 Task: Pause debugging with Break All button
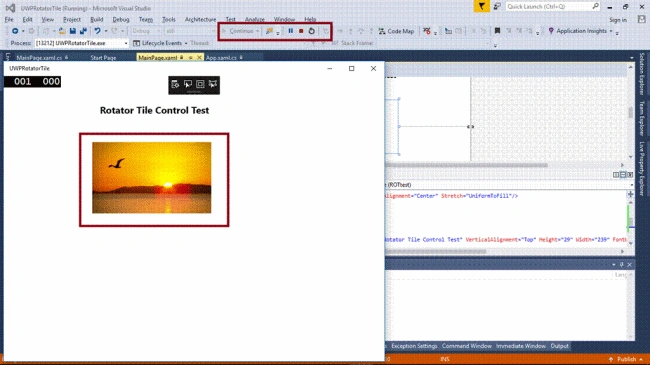point(291,31)
